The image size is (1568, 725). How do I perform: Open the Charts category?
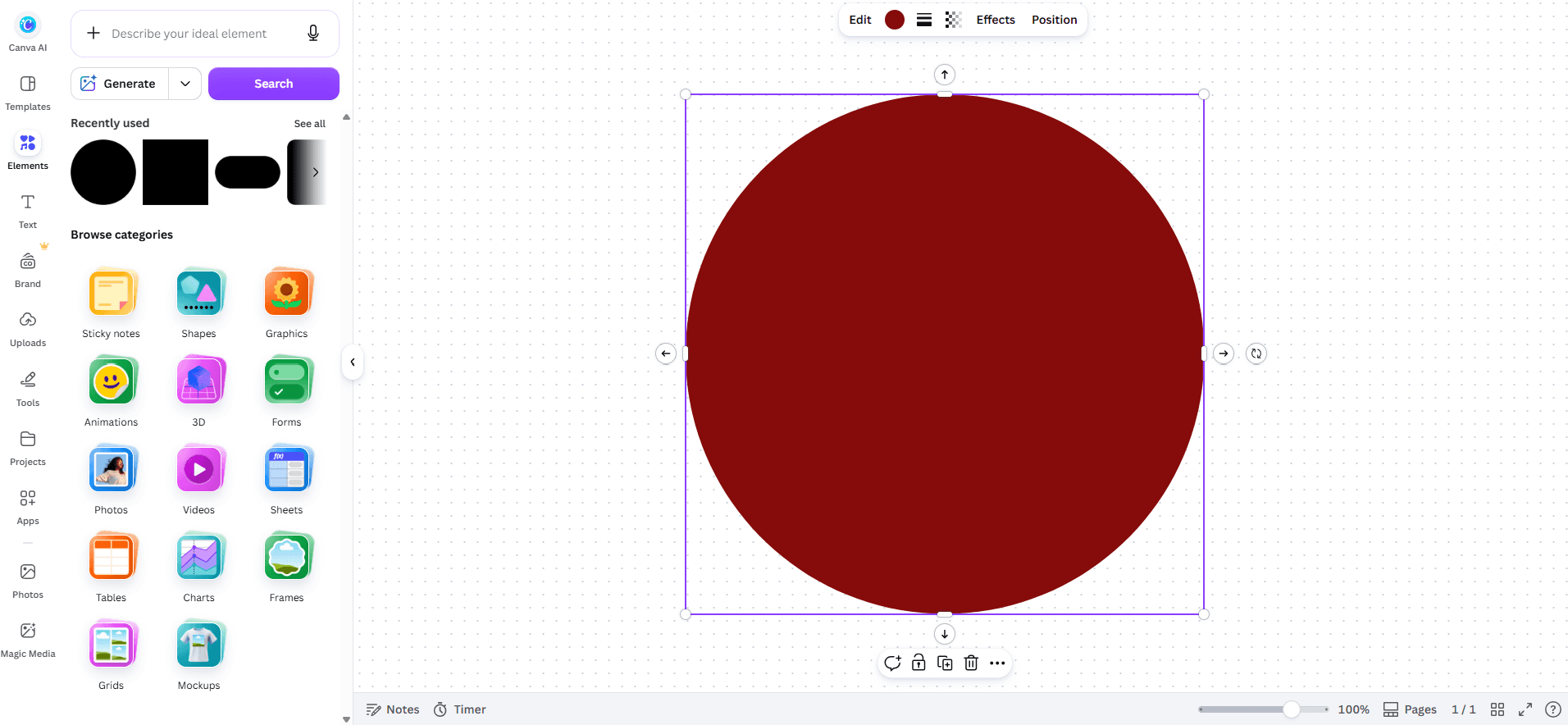pos(198,567)
